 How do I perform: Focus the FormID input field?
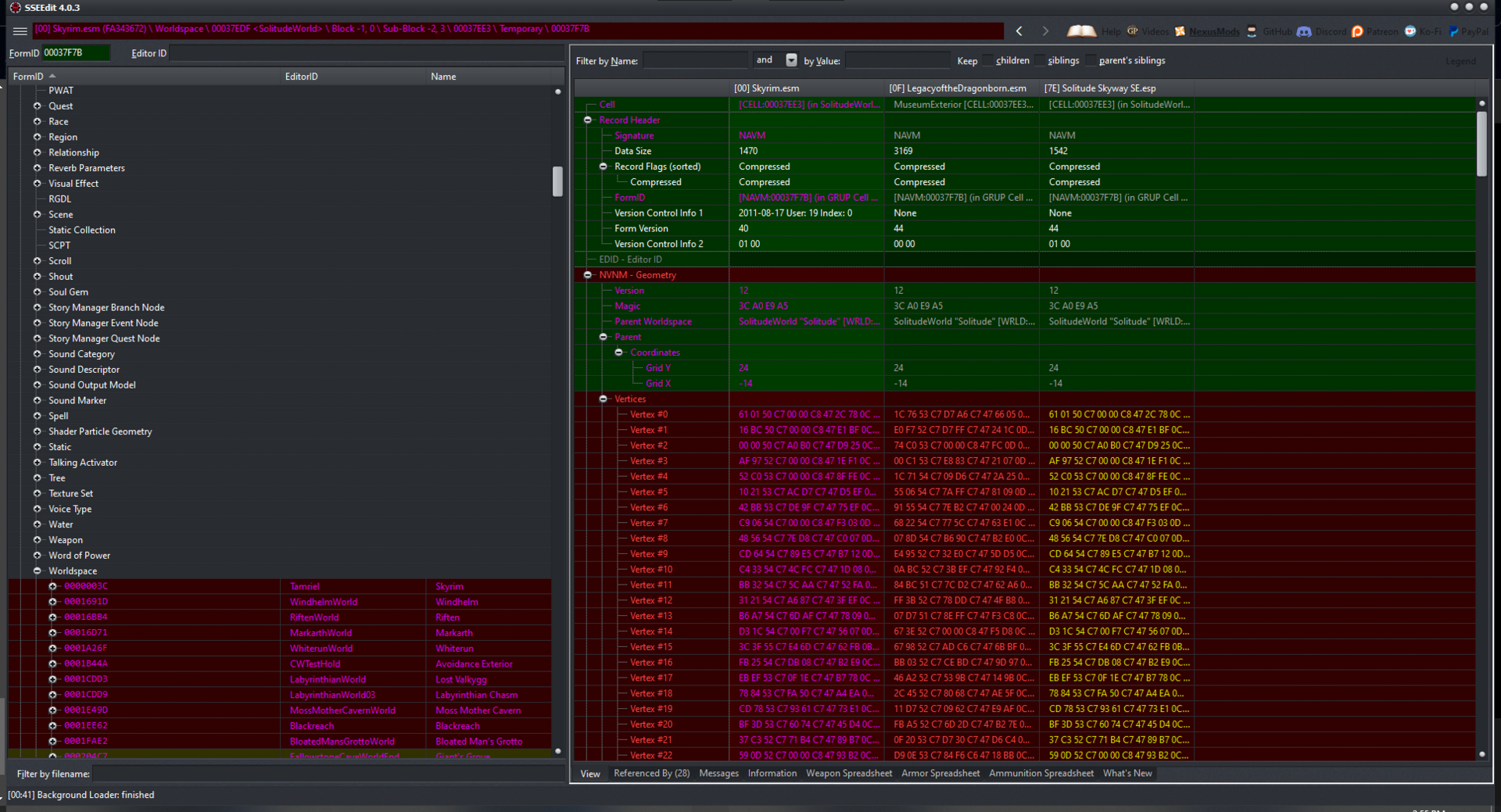pyautogui.click(x=75, y=53)
